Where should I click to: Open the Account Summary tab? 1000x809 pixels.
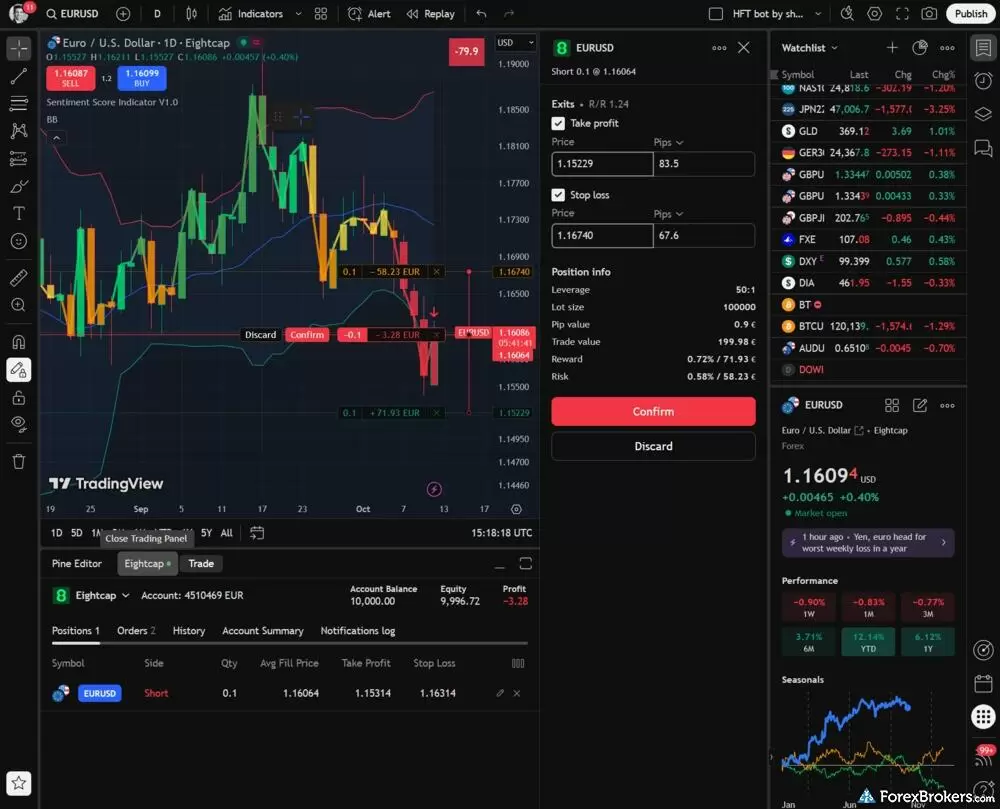(263, 630)
